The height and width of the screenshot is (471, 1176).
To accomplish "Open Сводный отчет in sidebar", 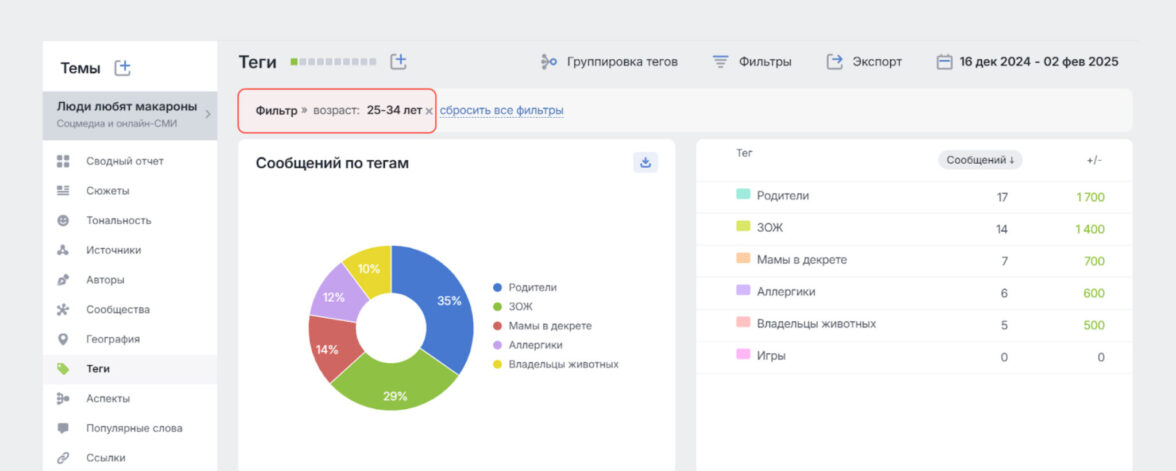I will 124,161.
